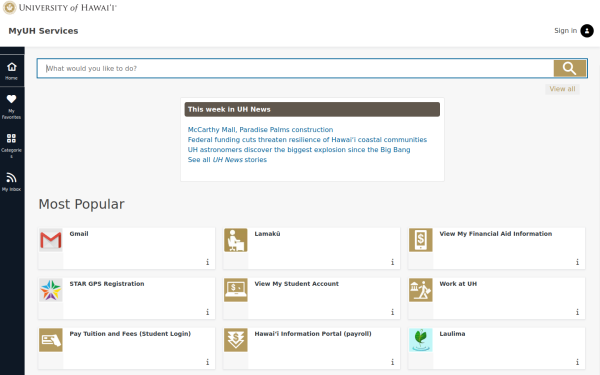Screen dimensions: 600x375
Task: Click the STAR GPS colorful star icon
Action: pos(51,290)
